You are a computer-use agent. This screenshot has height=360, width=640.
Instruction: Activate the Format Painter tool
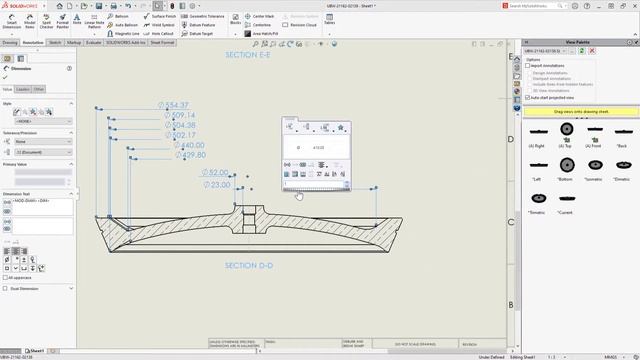click(62, 21)
